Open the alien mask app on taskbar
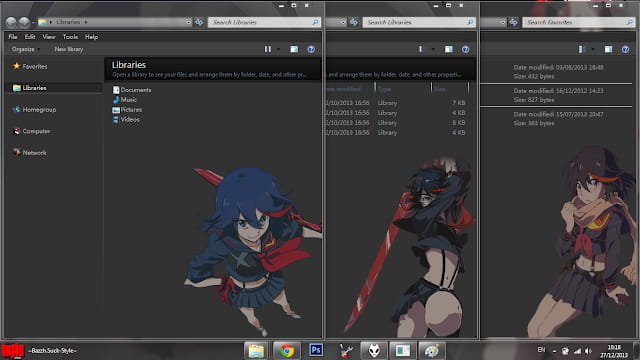 pyautogui.click(x=374, y=351)
